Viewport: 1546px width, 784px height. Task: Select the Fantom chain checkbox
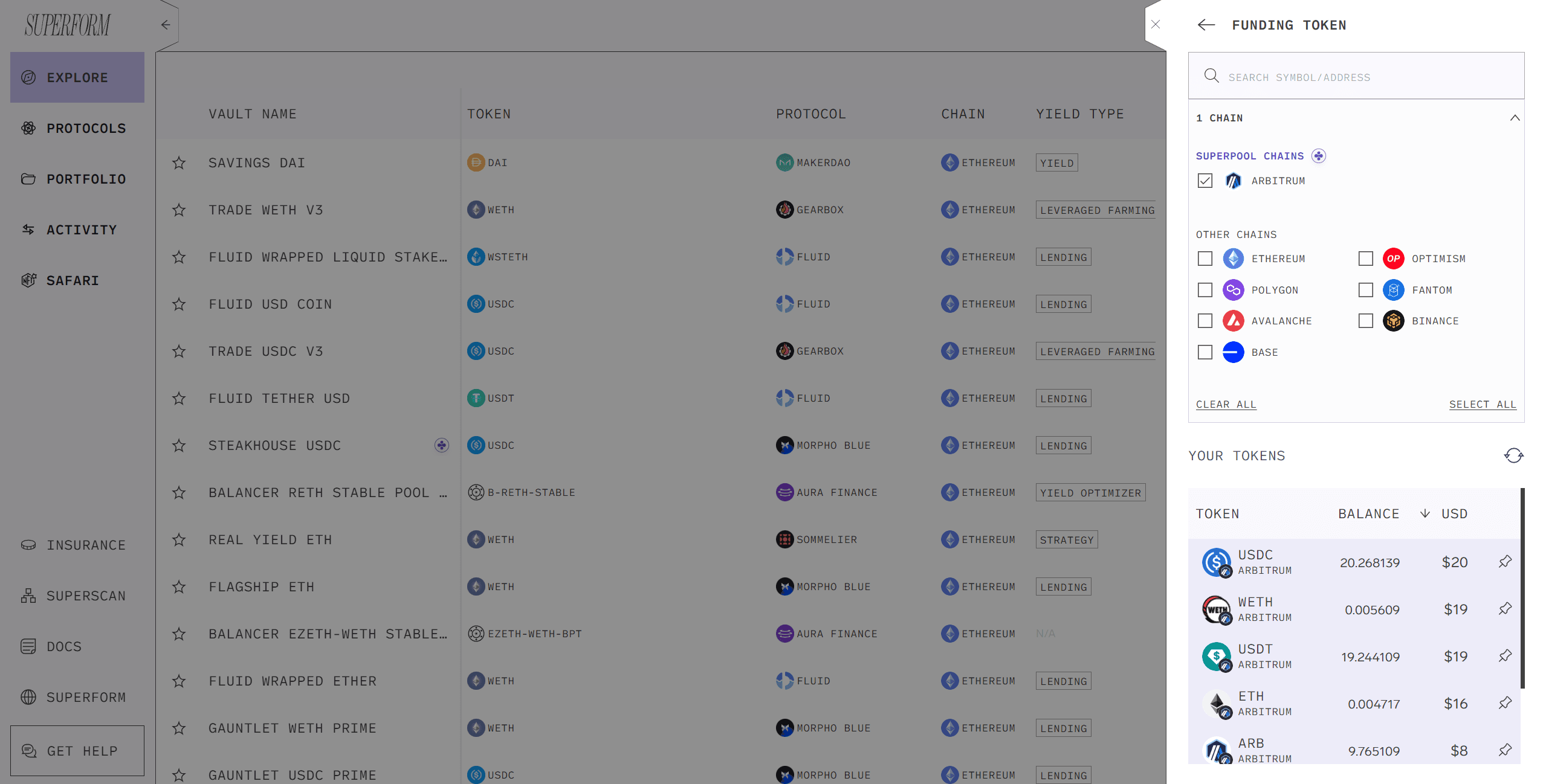(x=1366, y=290)
